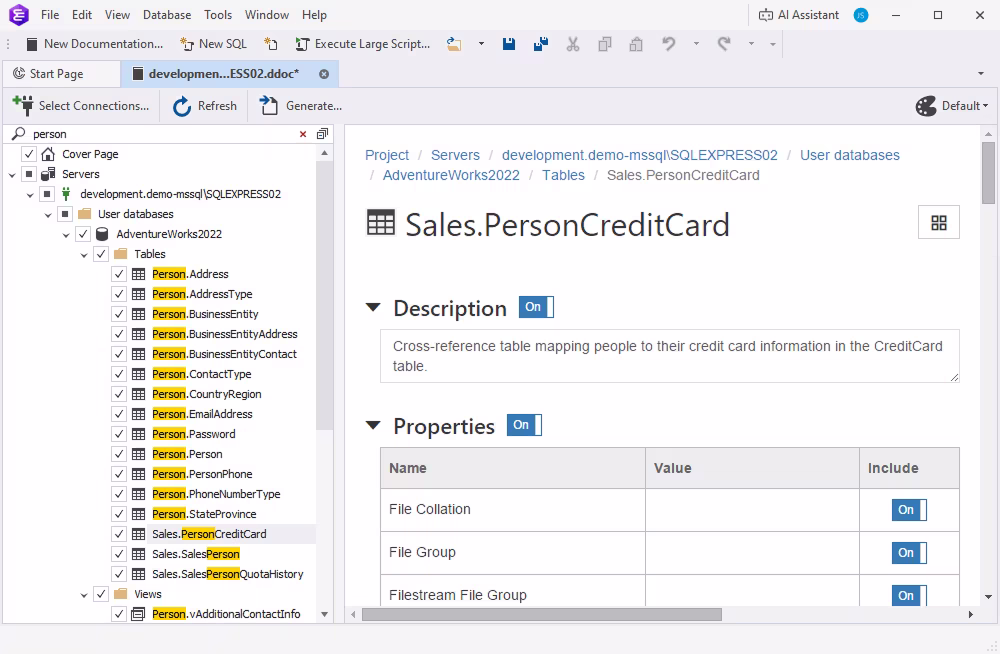Screen dimensions: 1000x654
Task: Follow the AdventureWorks2022 breadcrumb link
Action: (451, 175)
